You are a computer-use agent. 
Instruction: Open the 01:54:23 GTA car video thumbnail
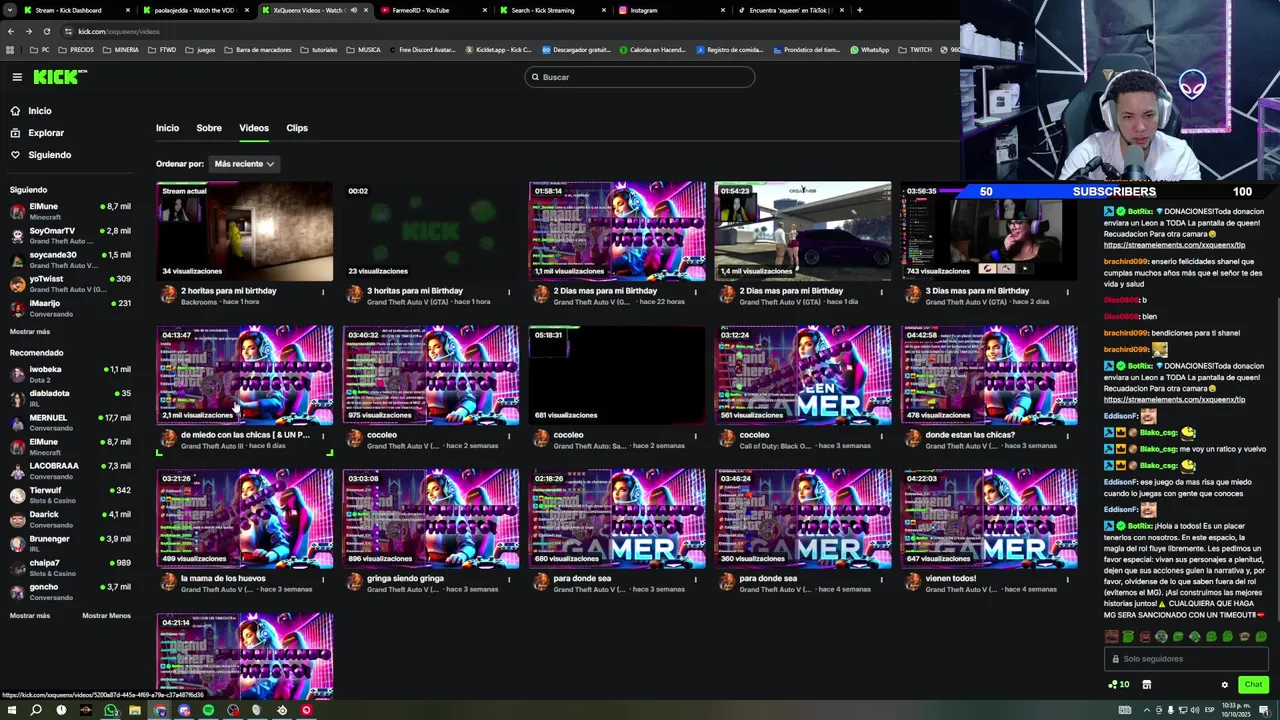tap(803, 230)
